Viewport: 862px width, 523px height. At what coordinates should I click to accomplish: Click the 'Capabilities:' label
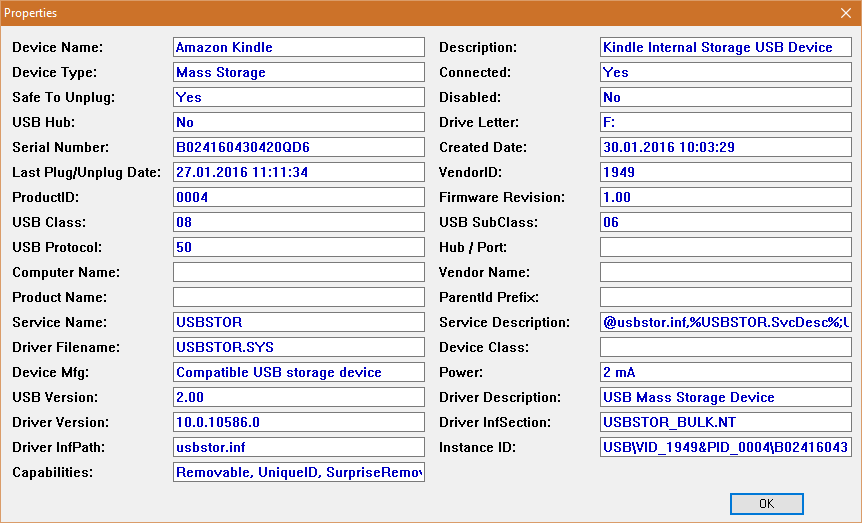pyautogui.click(x=53, y=472)
